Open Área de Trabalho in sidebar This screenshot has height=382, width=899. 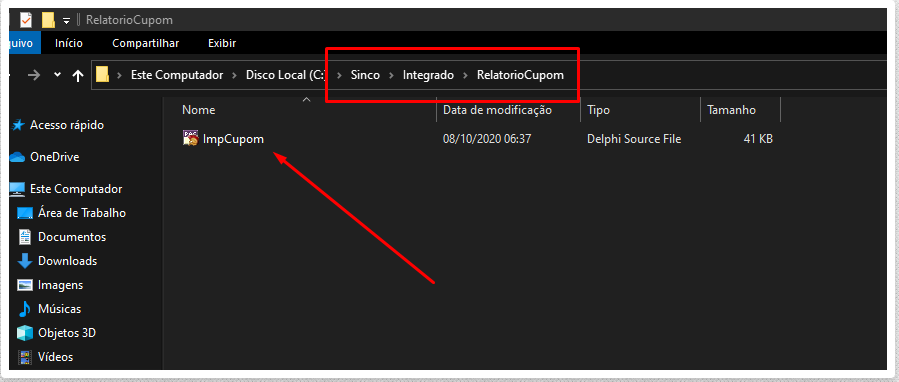(82, 213)
